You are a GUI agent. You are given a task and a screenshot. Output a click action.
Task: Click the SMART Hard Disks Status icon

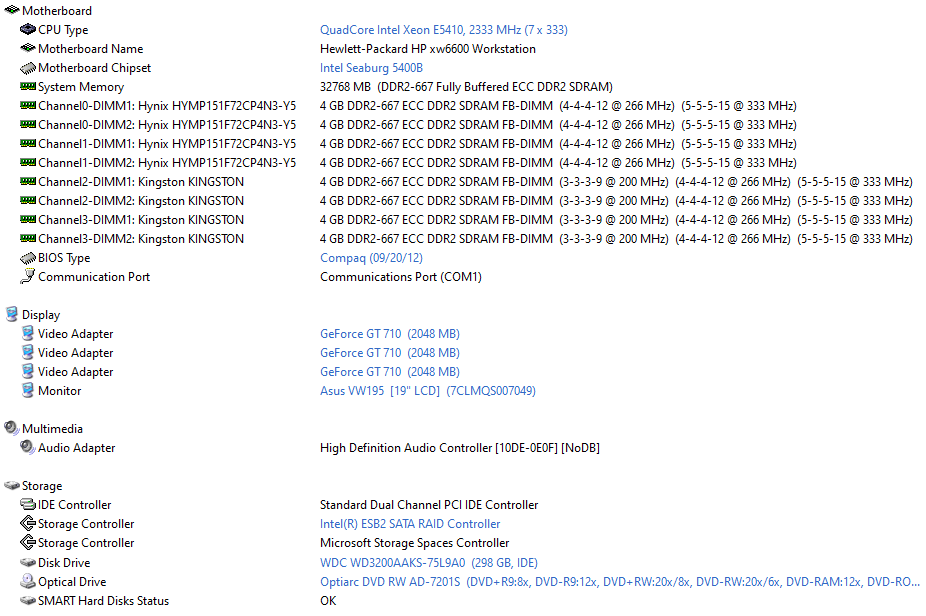pos(28,600)
